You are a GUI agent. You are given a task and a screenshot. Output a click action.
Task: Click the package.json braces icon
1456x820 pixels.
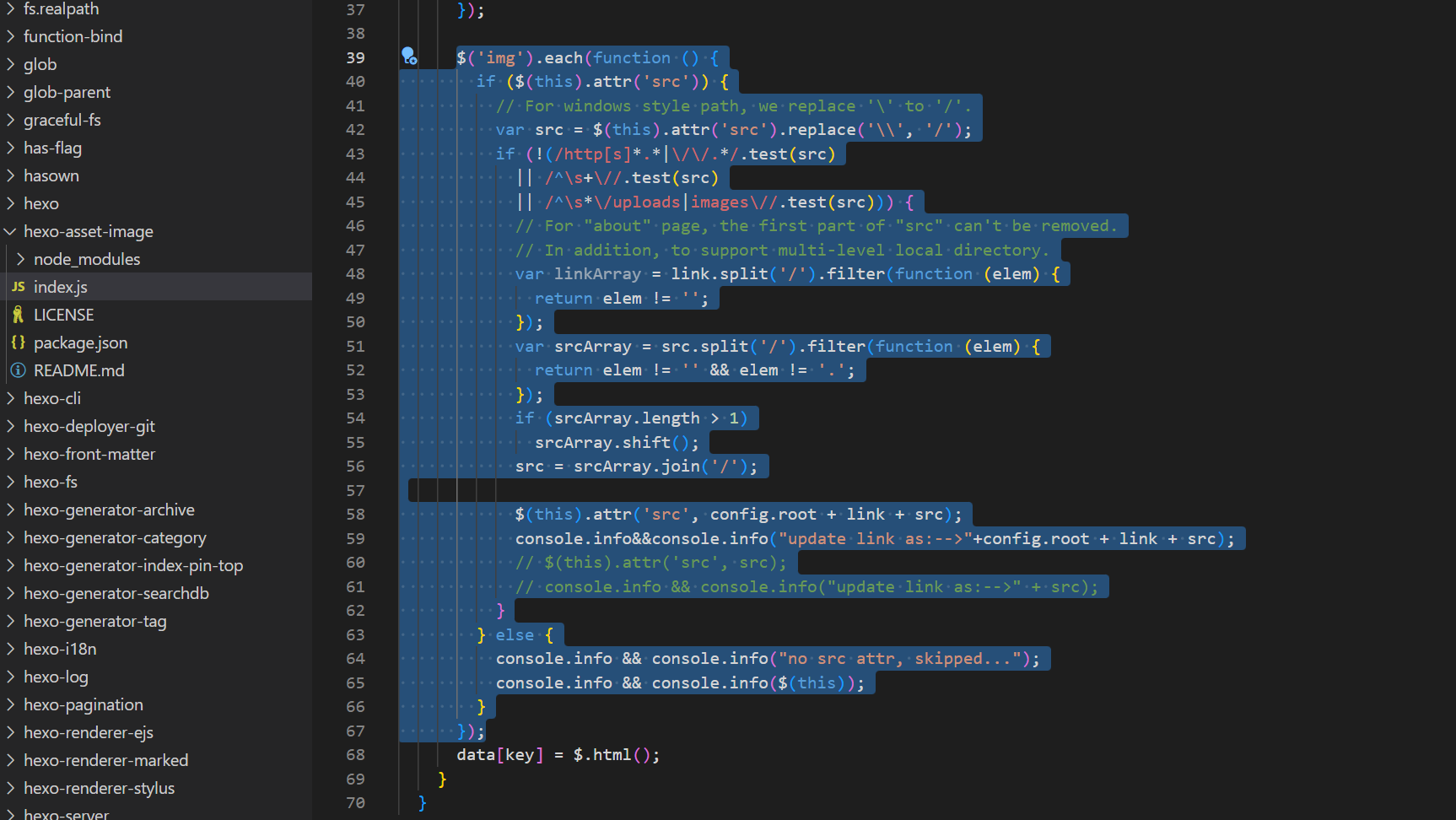pyautogui.click(x=18, y=343)
